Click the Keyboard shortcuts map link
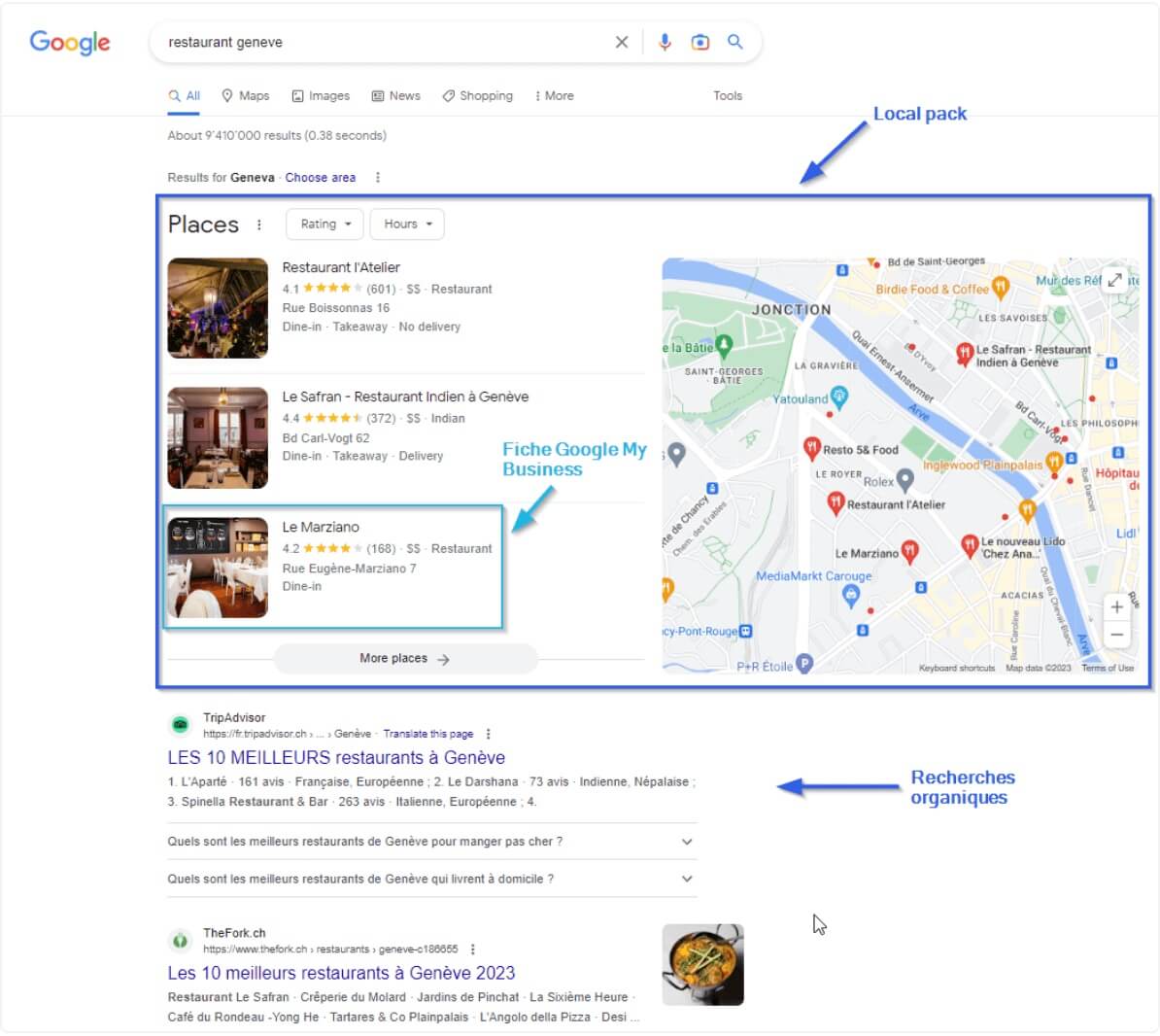The height and width of the screenshot is (1036, 1160). pyautogui.click(x=957, y=669)
